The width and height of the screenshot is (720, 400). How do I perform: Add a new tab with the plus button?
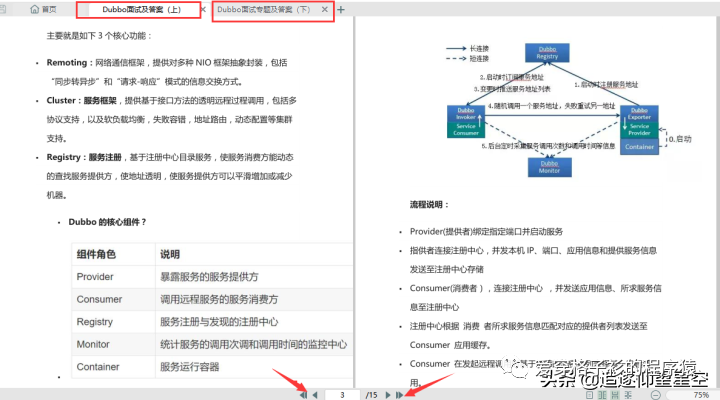click(x=341, y=9)
